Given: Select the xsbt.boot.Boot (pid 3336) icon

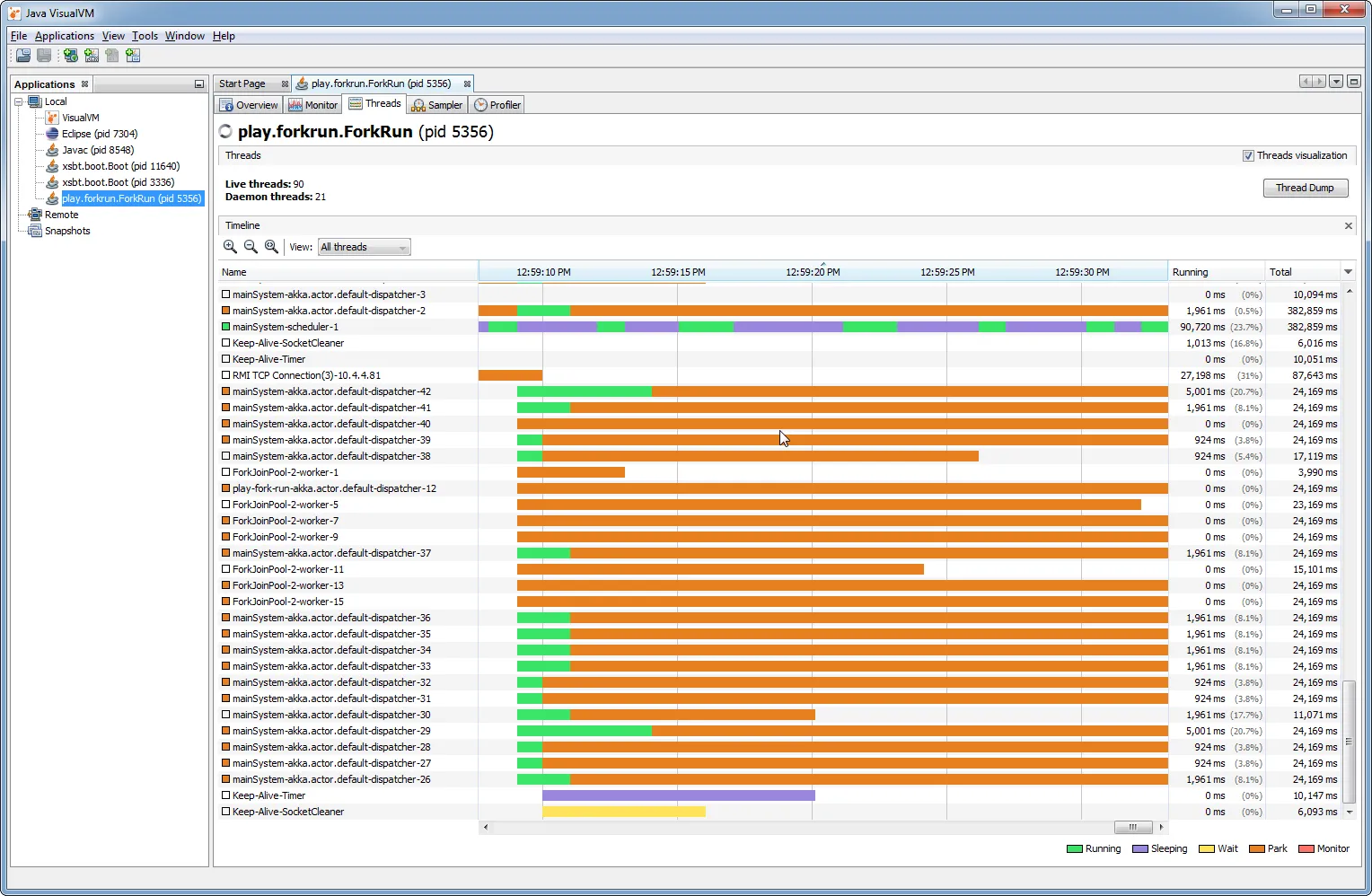Looking at the screenshot, I should [52, 182].
